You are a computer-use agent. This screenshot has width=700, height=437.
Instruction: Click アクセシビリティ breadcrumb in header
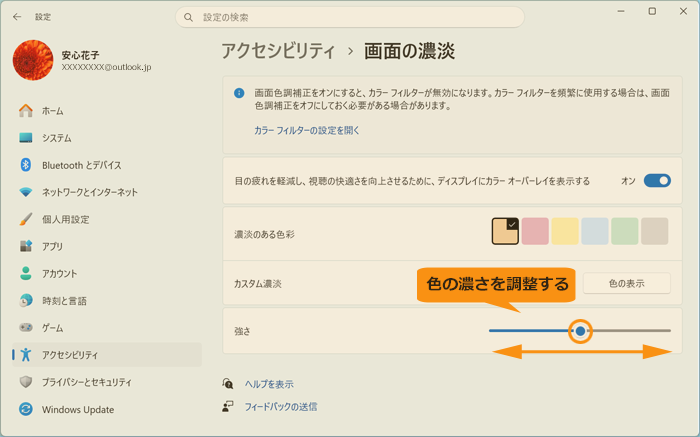coord(278,51)
